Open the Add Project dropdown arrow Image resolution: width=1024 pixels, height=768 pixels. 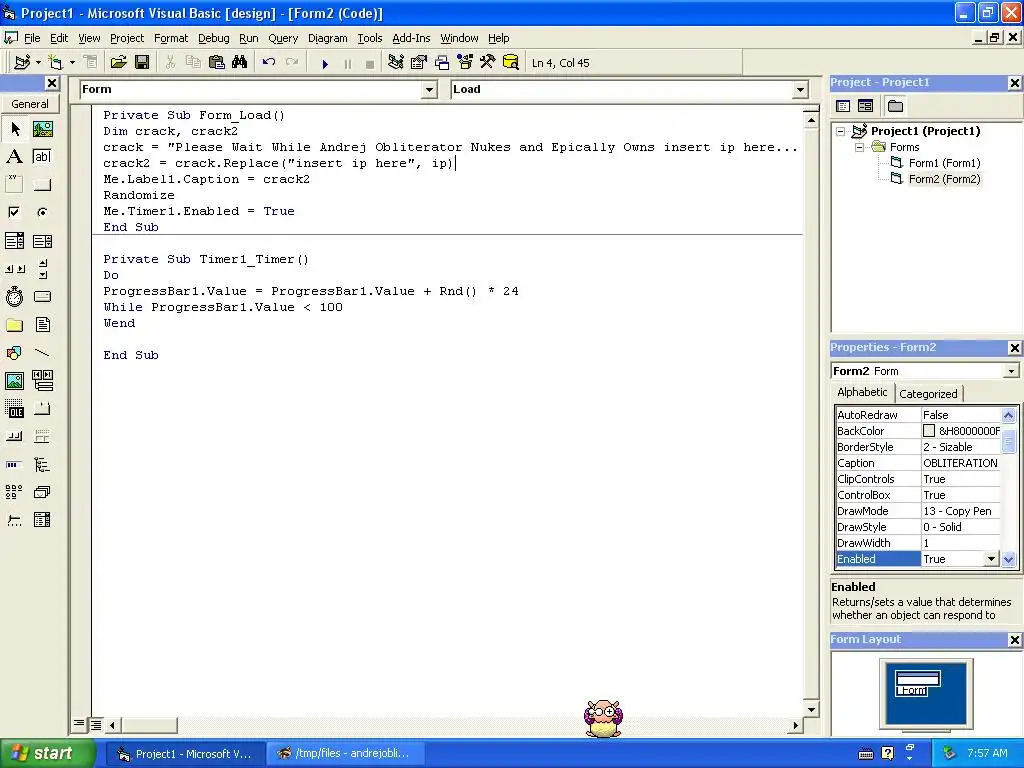[39, 63]
